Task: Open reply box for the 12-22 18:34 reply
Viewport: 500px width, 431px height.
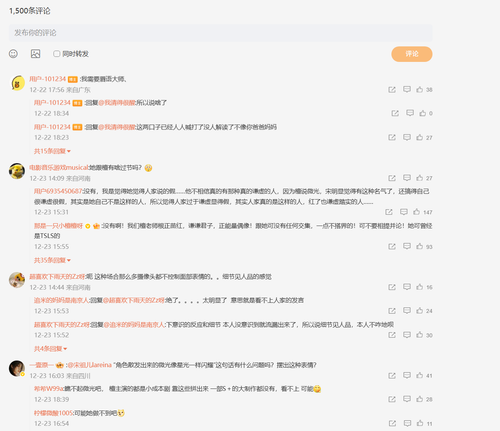Action: pos(410,113)
